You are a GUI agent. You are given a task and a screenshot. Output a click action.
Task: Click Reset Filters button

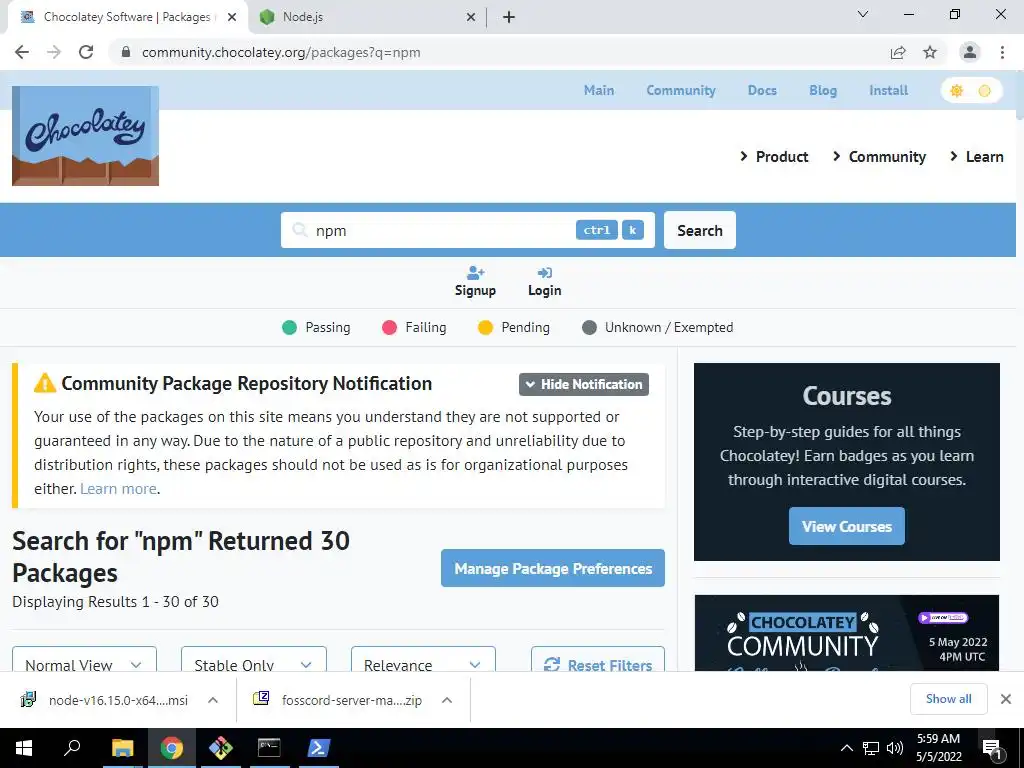tap(598, 660)
